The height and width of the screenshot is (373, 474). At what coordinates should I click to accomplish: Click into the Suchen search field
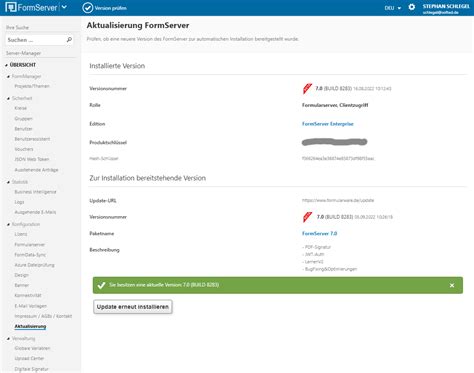click(x=36, y=40)
